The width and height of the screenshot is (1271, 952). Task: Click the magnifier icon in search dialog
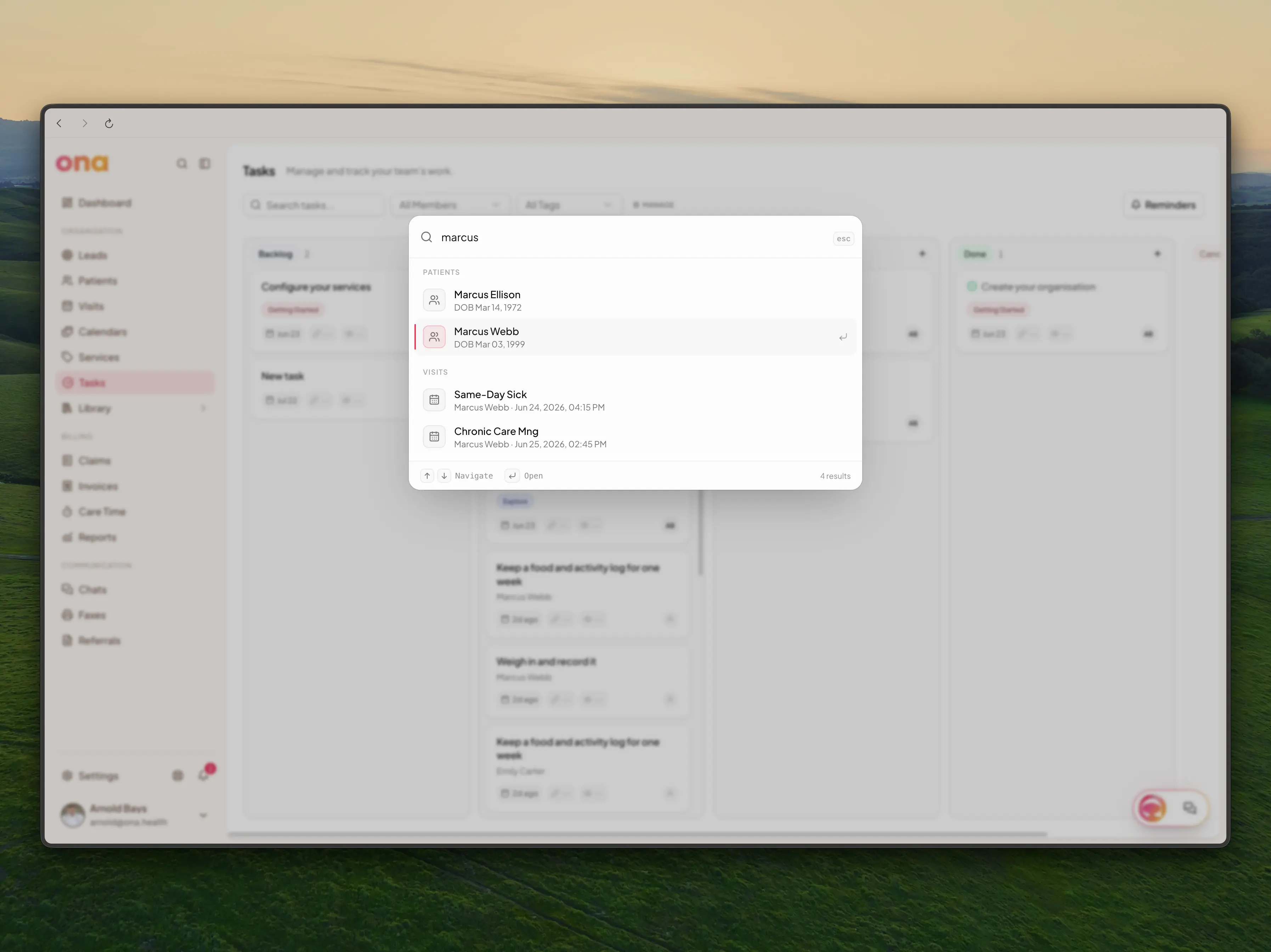[427, 237]
